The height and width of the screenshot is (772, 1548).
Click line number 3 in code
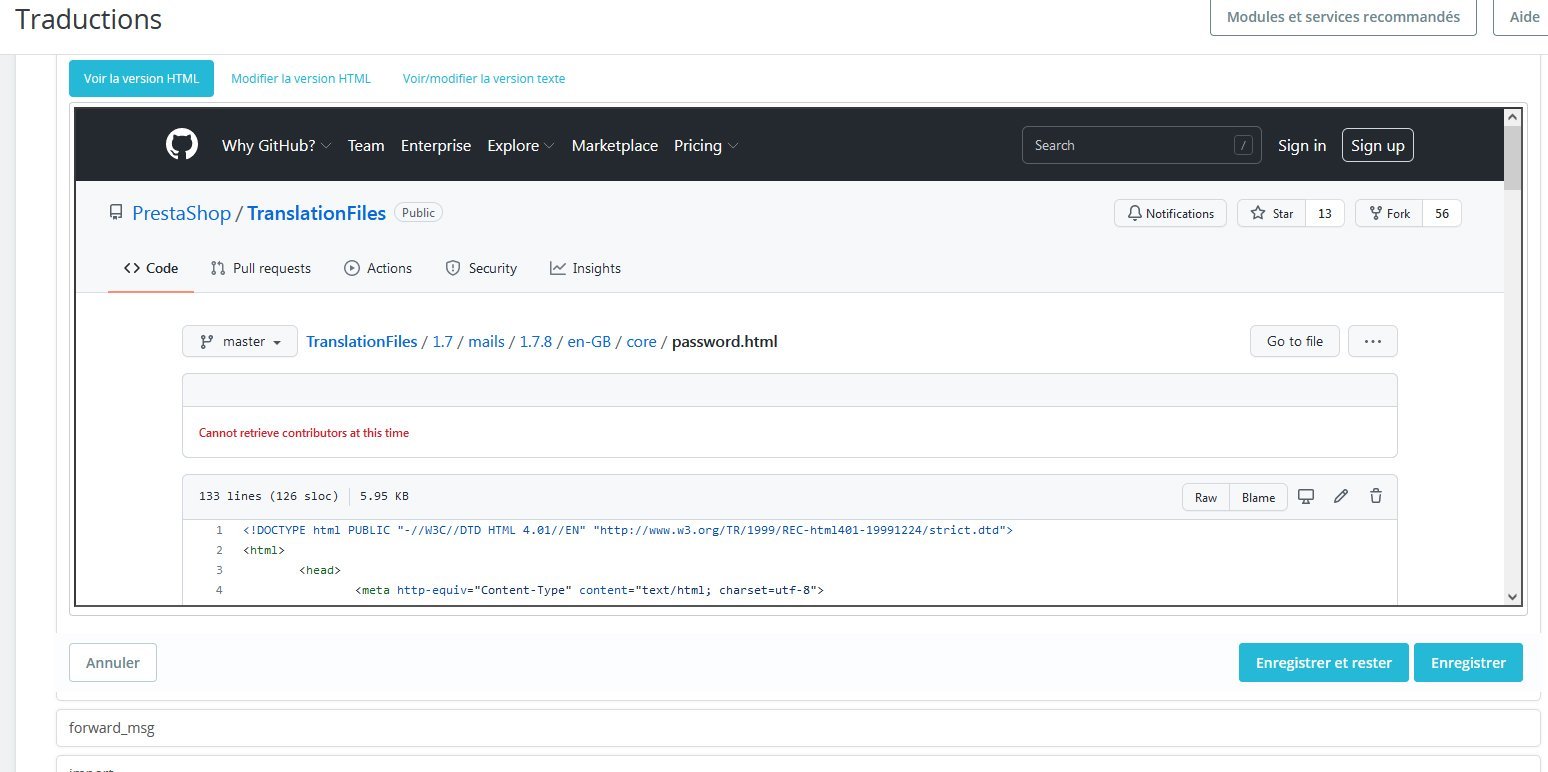pyautogui.click(x=218, y=570)
